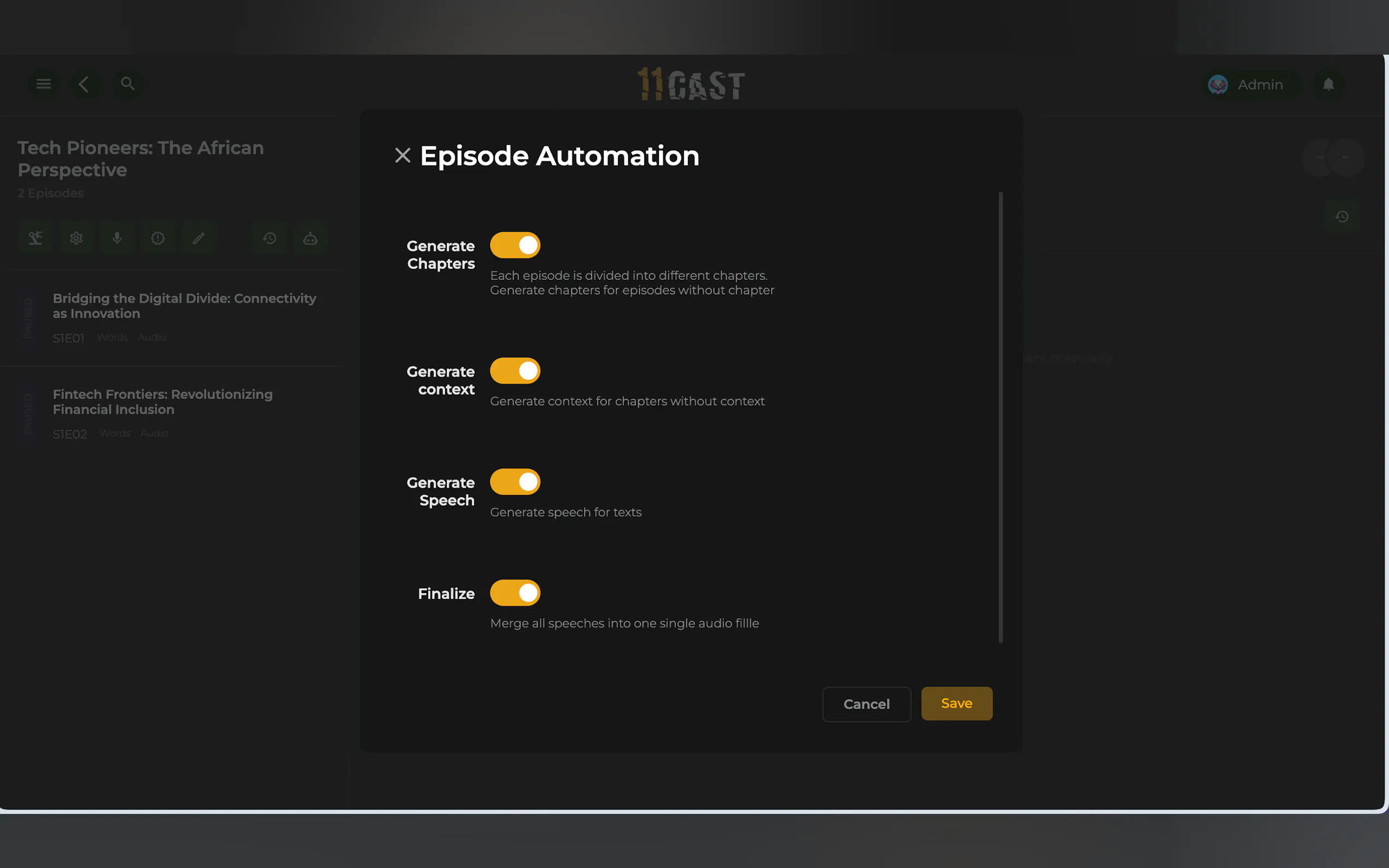The image size is (1389, 868).
Task: Open the hamburger menu
Action: (44, 84)
